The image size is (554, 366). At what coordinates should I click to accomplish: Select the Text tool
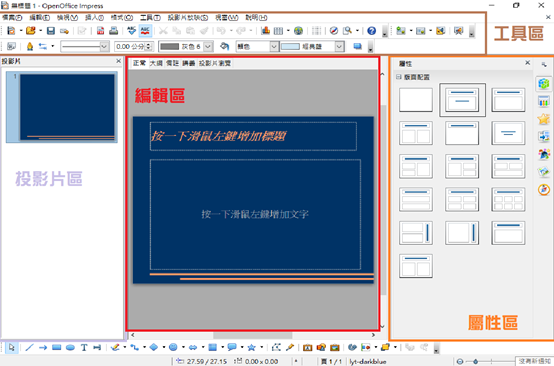[x=84, y=348]
